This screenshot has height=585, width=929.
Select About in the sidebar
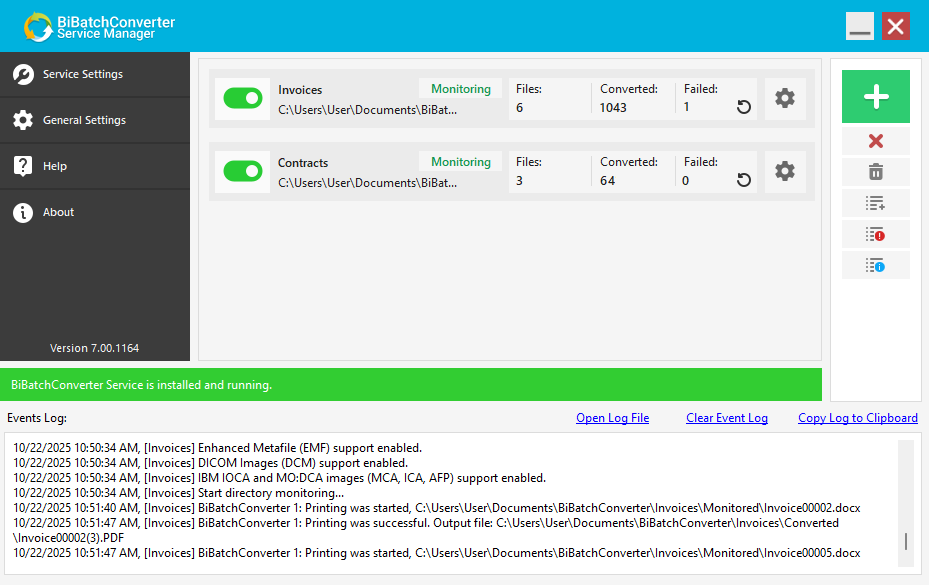tap(94, 212)
